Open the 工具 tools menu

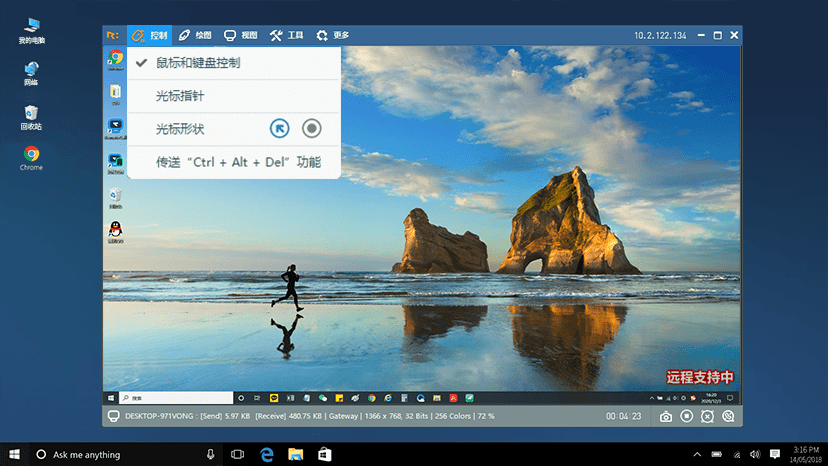click(287, 35)
